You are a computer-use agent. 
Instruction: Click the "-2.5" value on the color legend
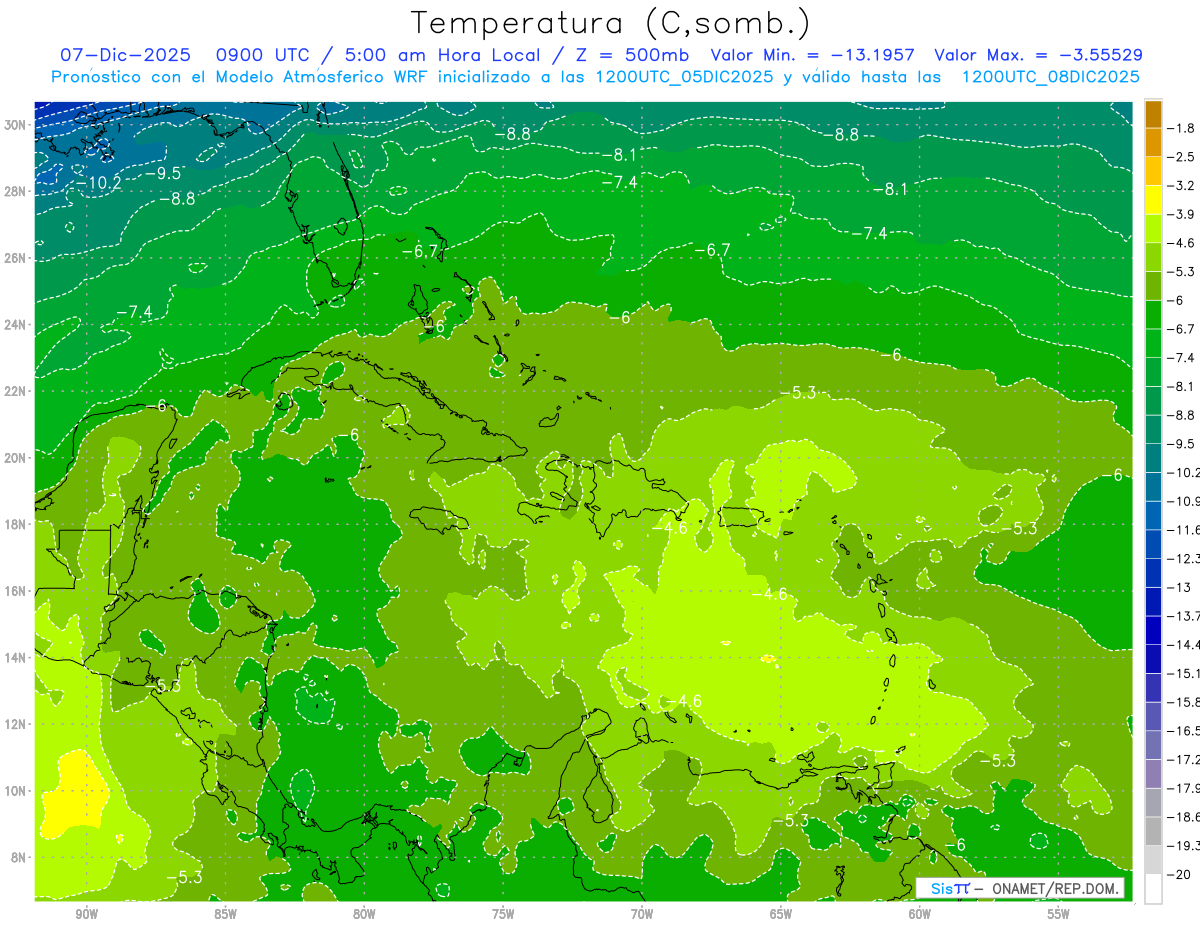(x=1182, y=157)
